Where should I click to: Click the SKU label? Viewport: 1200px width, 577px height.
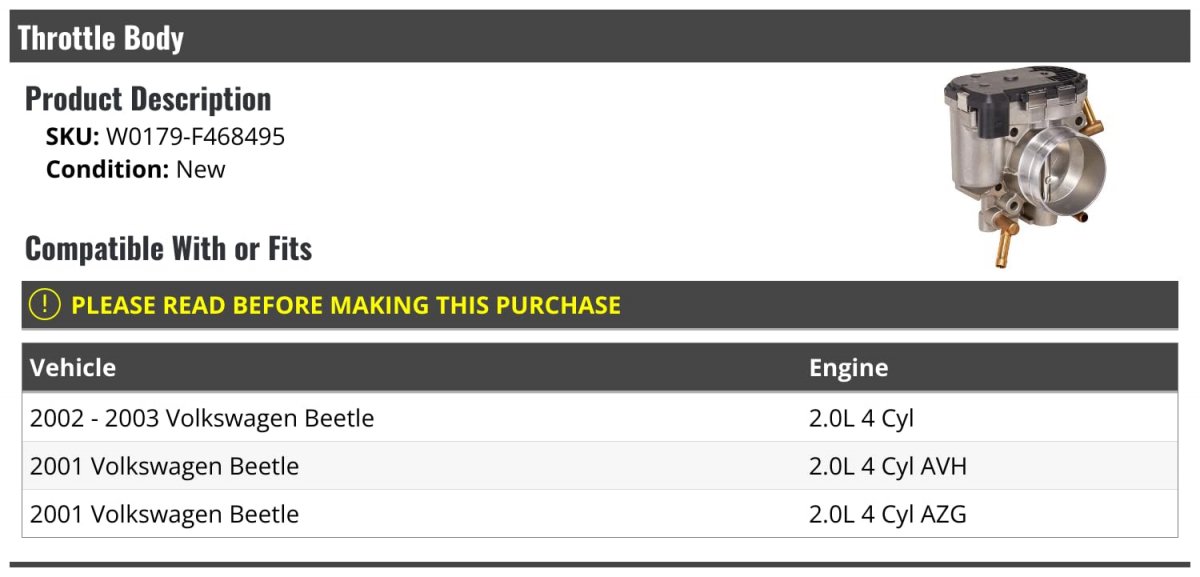click(x=72, y=137)
